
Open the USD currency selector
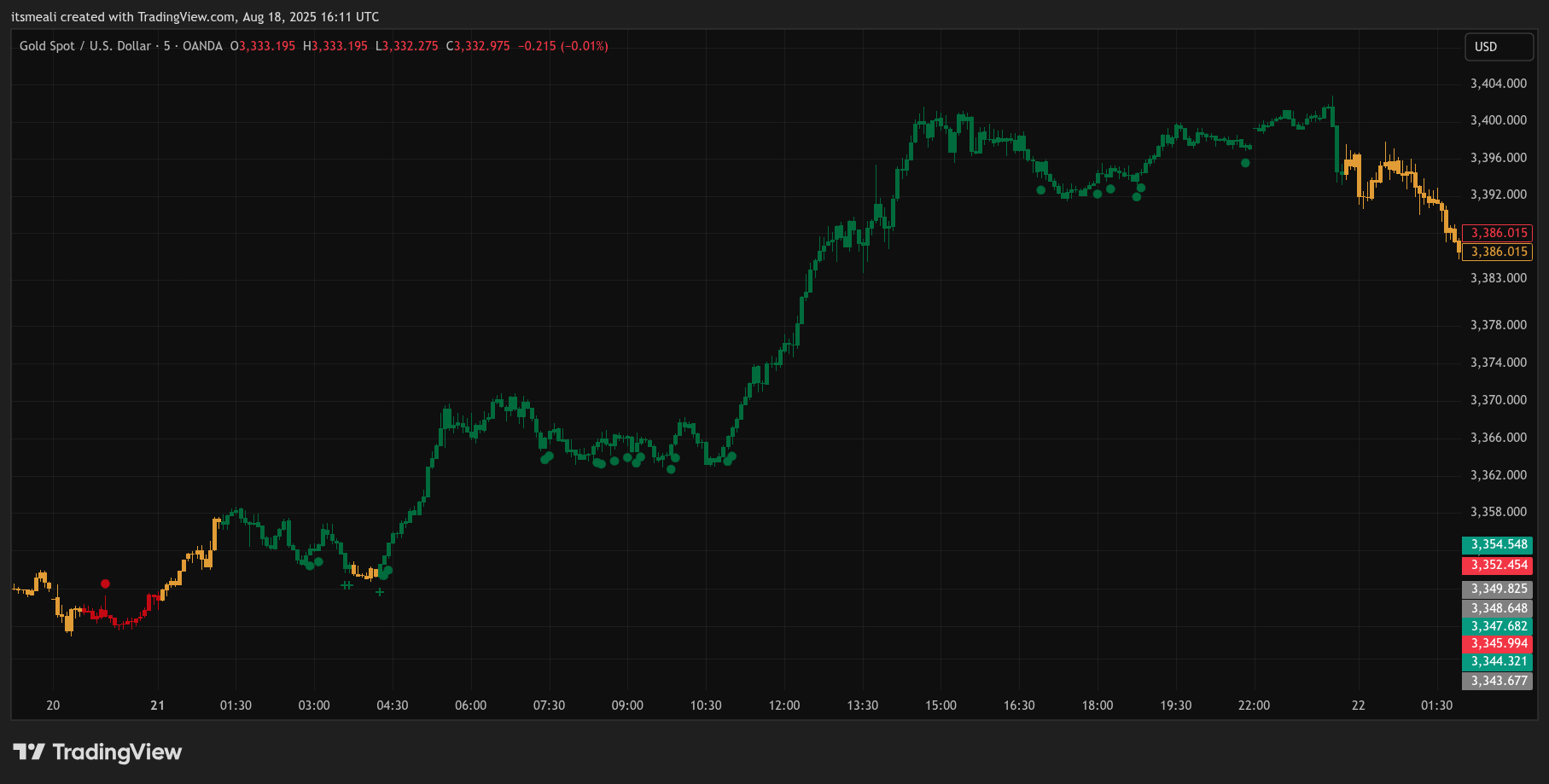[1498, 47]
